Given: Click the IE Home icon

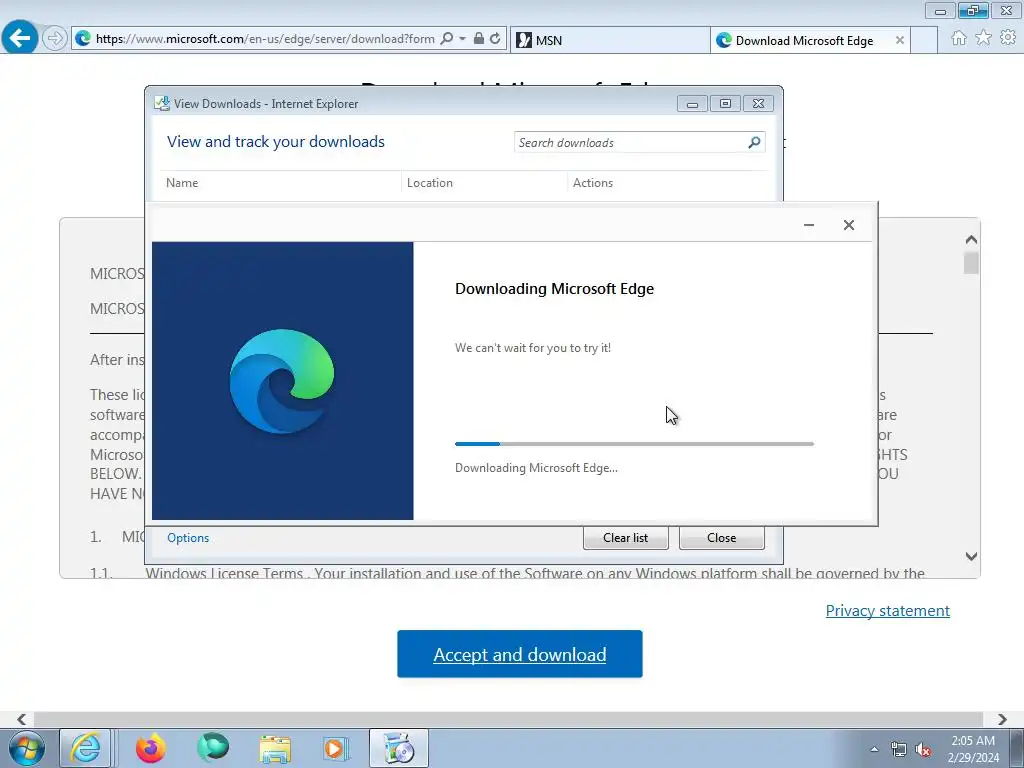Looking at the screenshot, I should [x=959, y=38].
